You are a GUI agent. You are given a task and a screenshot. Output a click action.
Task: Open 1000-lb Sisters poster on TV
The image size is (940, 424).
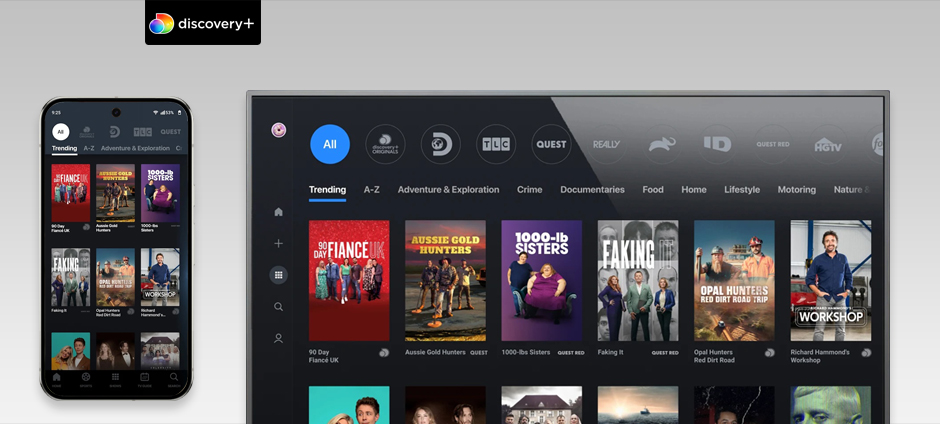coord(542,281)
